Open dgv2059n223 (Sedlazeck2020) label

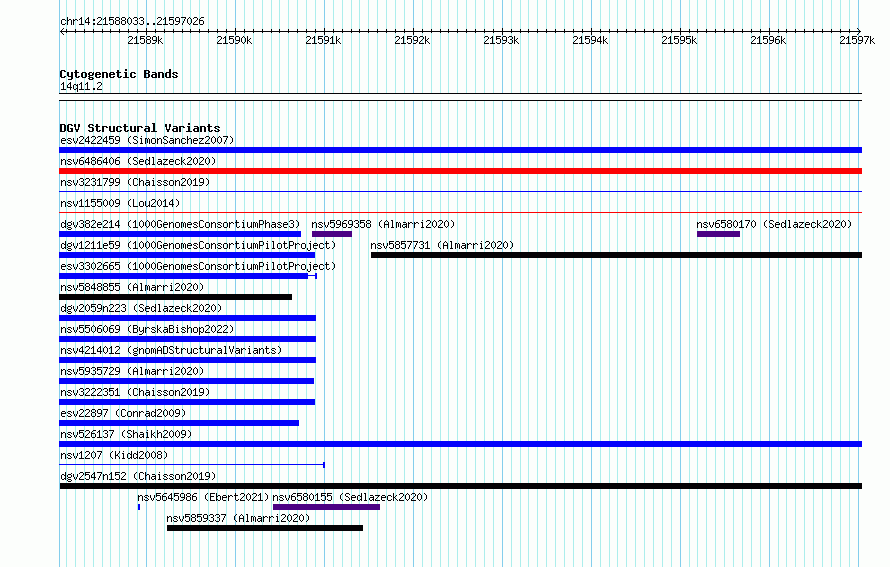[141, 308]
